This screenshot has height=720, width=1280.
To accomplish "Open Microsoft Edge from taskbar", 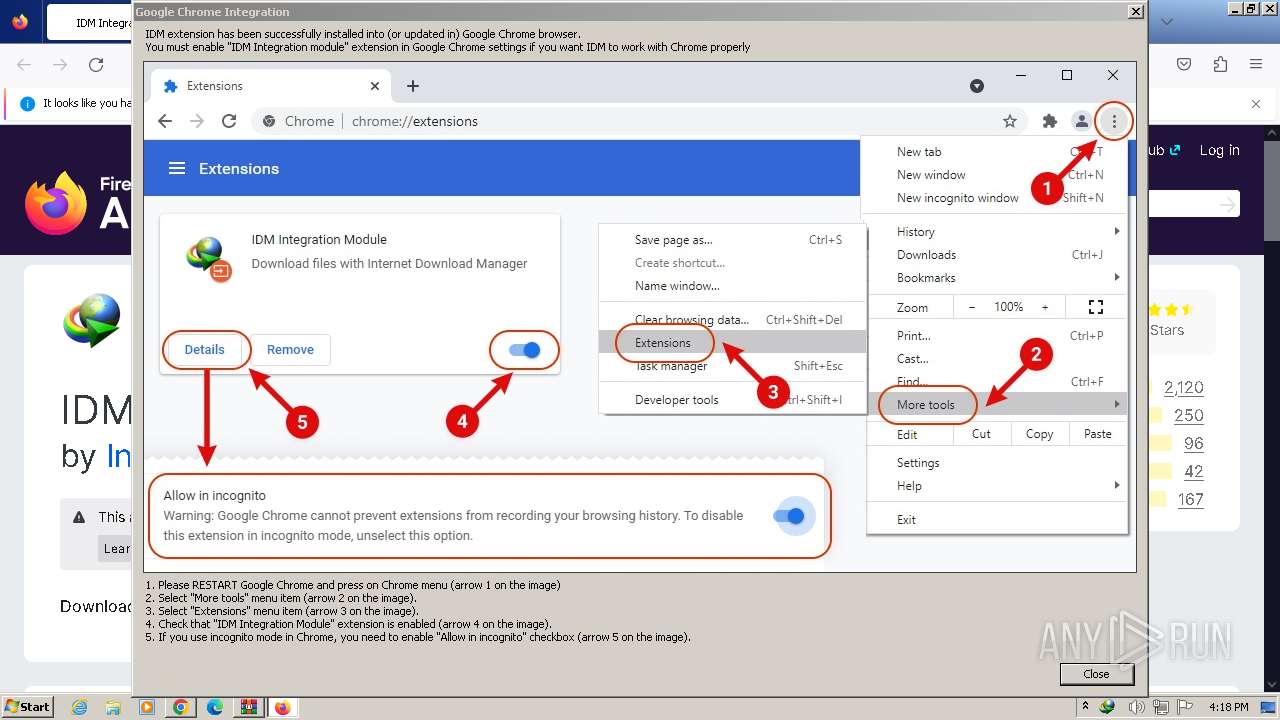I will [x=215, y=707].
